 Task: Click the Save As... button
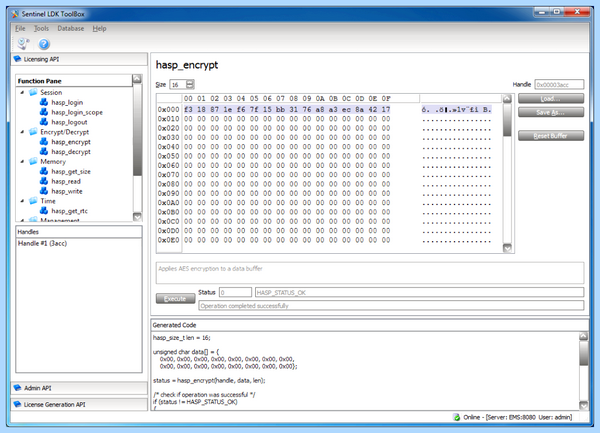[x=551, y=112]
